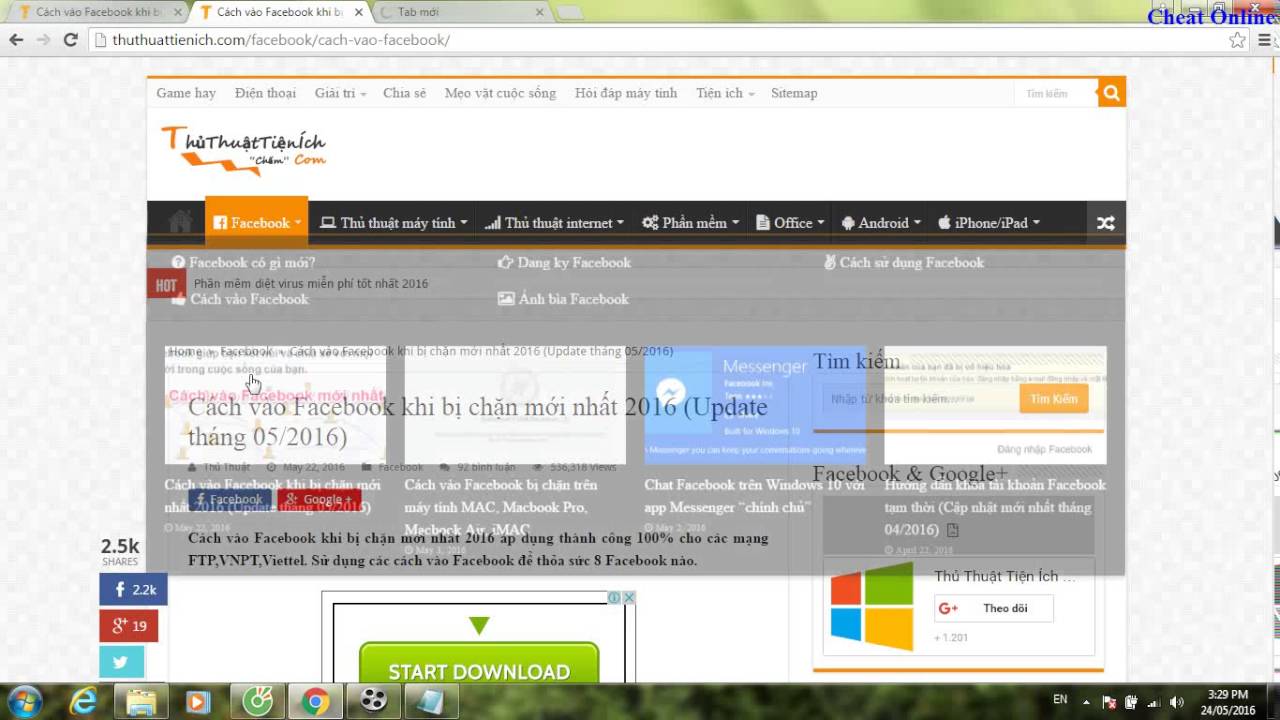Click the shuffle random-article icon
1280x720 pixels.
coord(1105,223)
